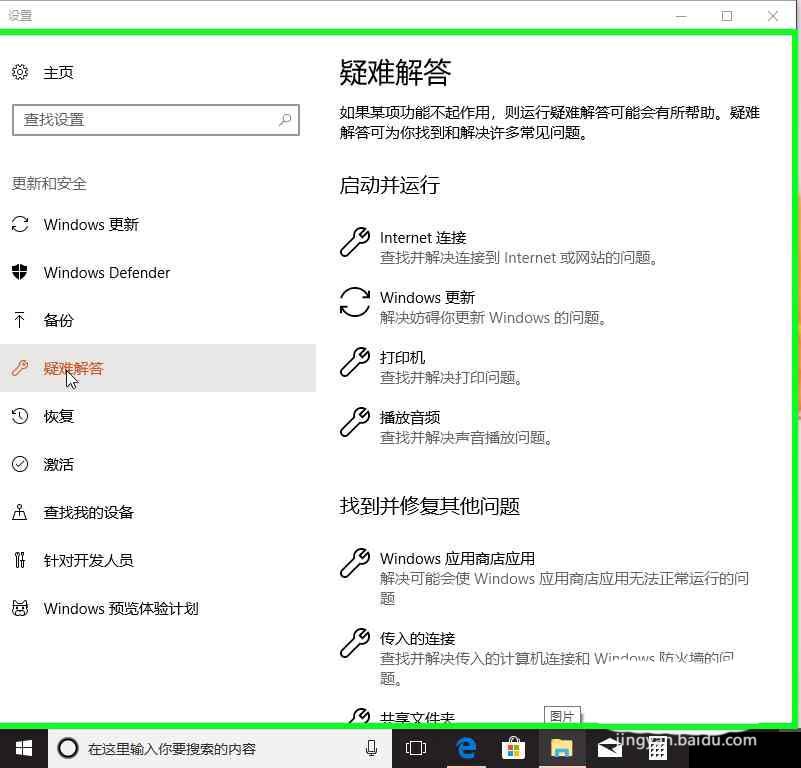Click the Windows 更新 troubleshooter sync icon
The height and width of the screenshot is (768, 801).
click(x=355, y=302)
